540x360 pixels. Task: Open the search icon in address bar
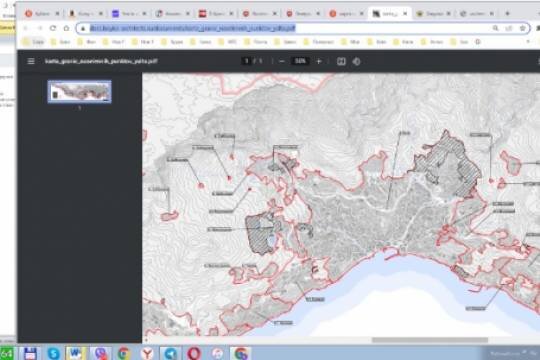coord(495,28)
